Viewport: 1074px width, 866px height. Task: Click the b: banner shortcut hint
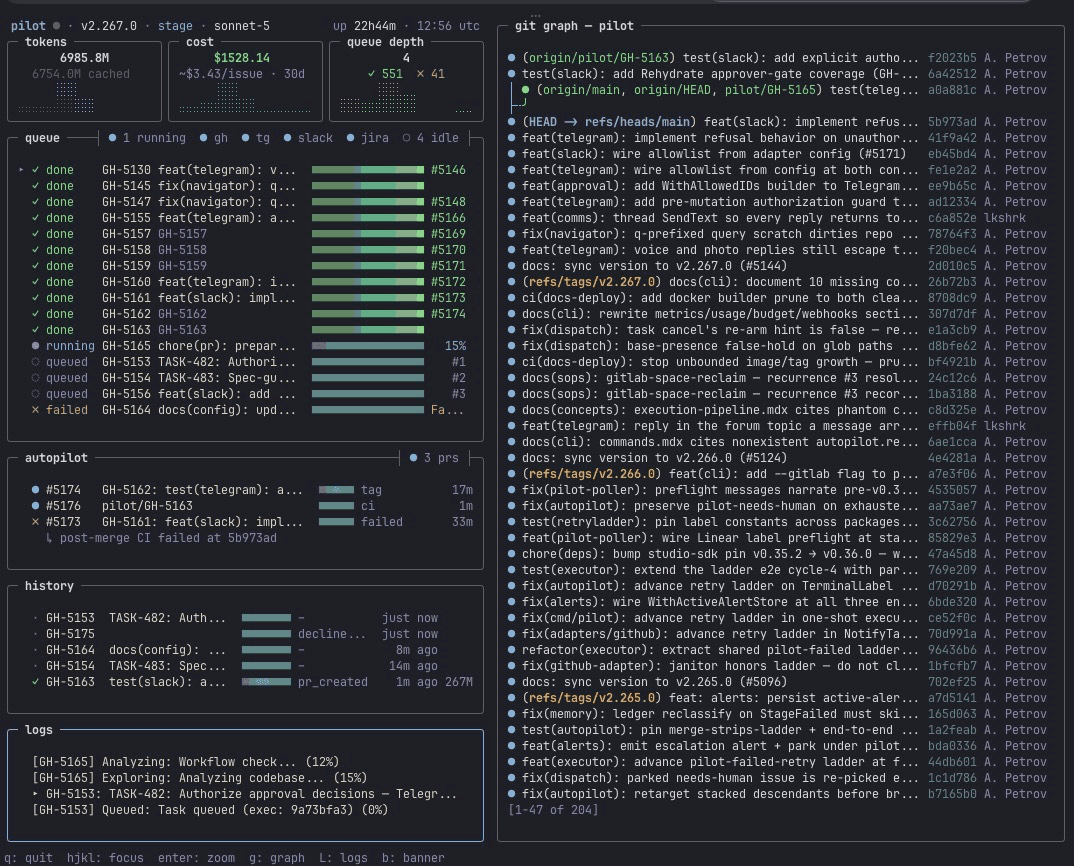(x=413, y=858)
